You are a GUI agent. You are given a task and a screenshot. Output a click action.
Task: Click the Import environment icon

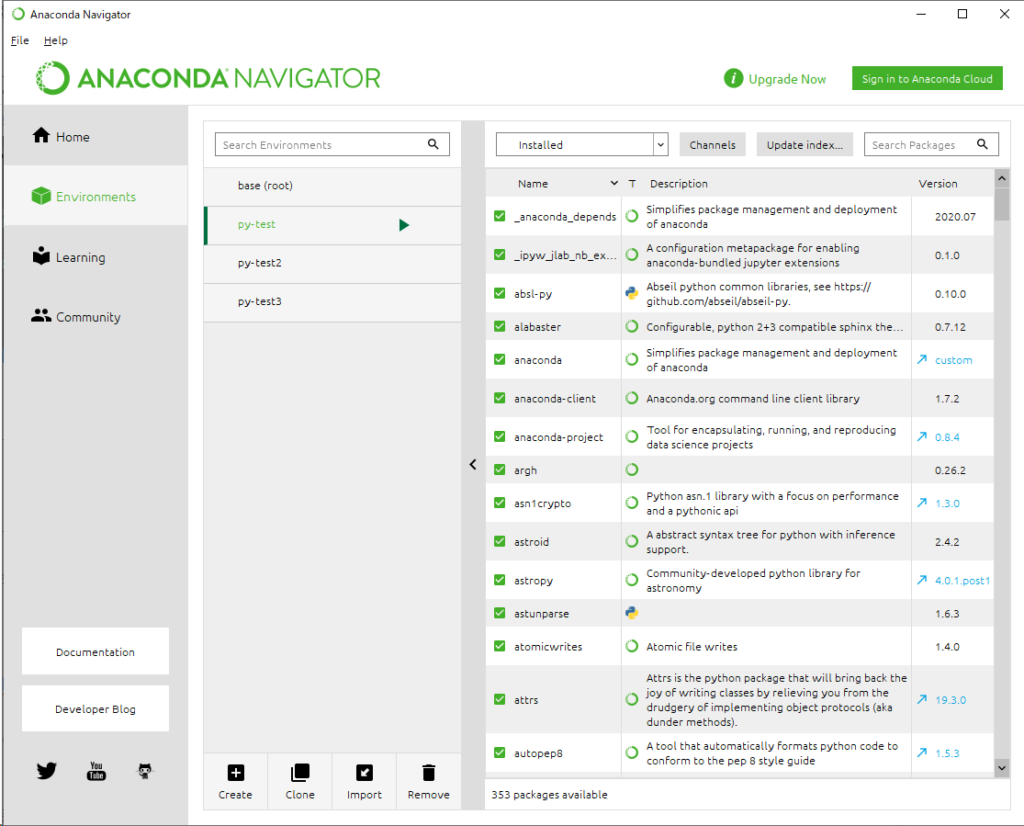coord(364,773)
